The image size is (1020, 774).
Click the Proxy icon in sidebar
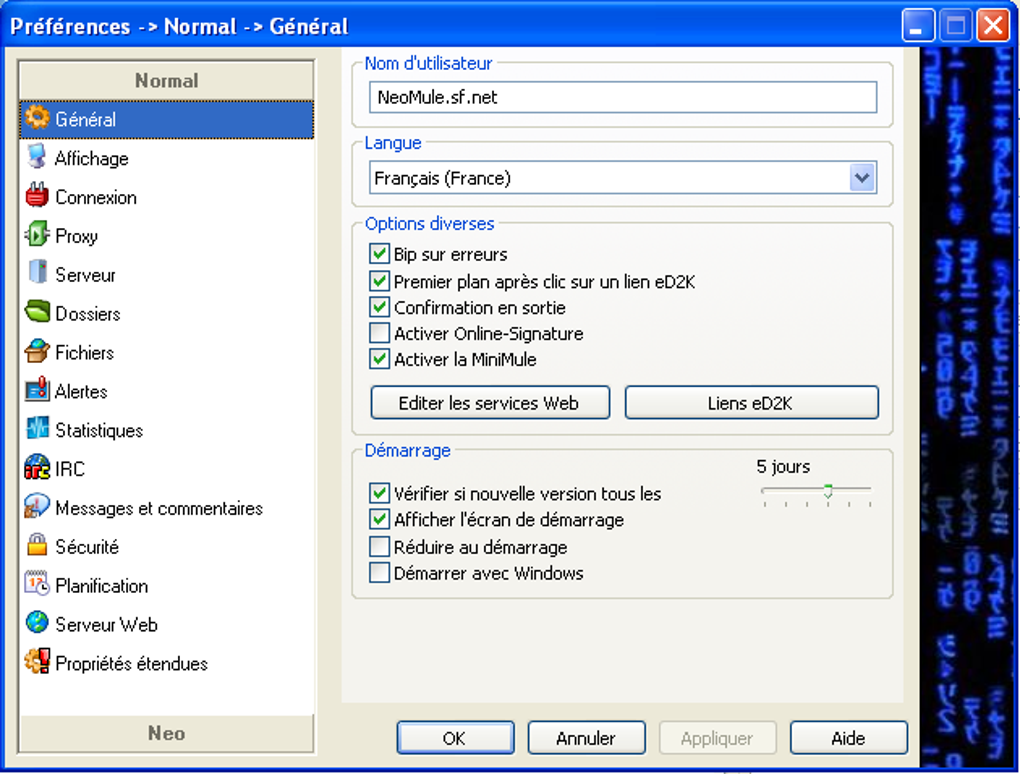click(37, 236)
